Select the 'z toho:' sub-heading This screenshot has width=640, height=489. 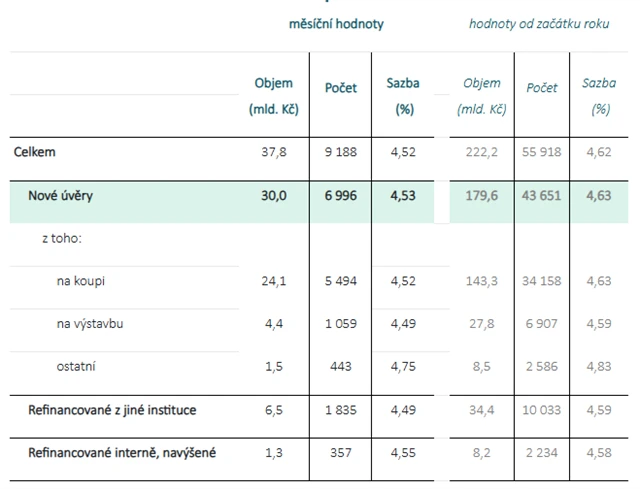click(61, 238)
